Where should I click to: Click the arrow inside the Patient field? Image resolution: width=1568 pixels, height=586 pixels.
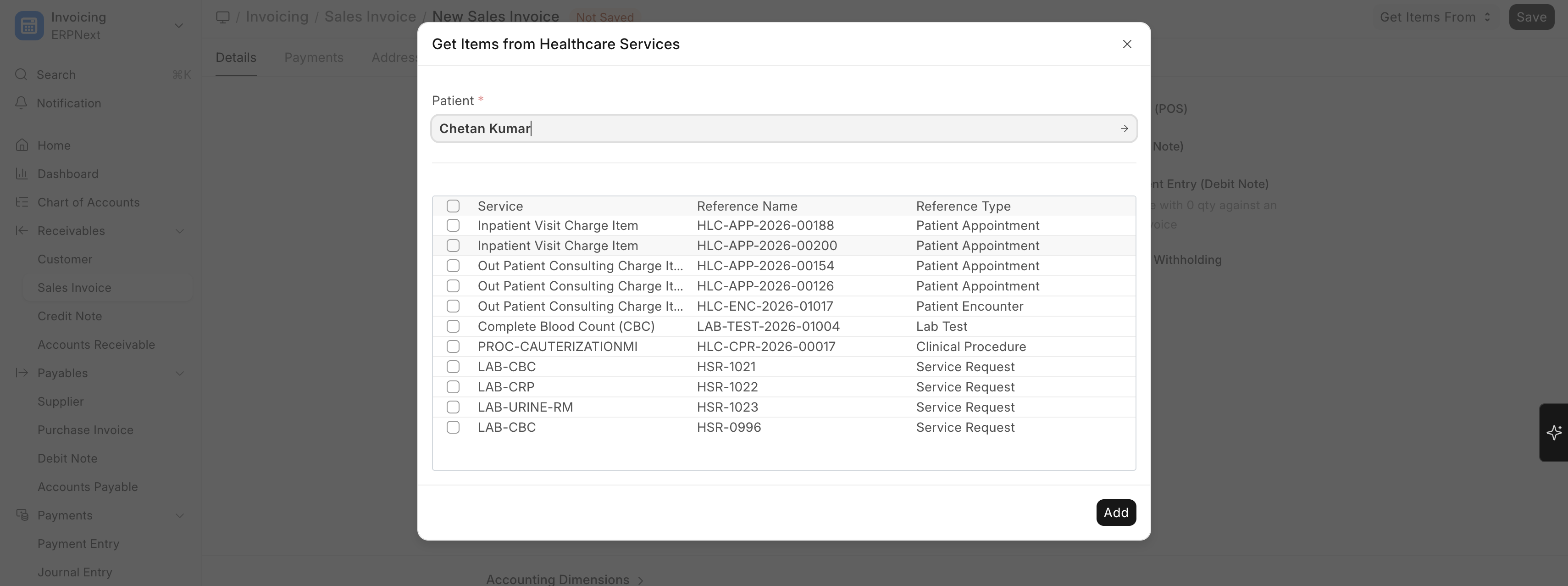tap(1124, 128)
